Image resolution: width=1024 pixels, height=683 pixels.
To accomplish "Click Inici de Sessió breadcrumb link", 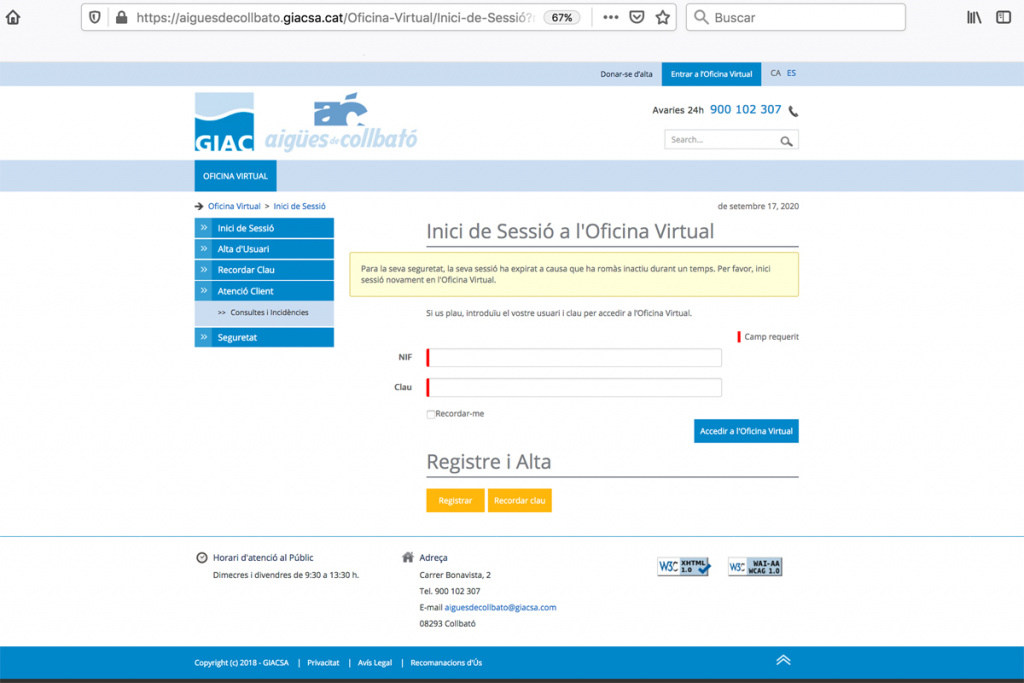I will (299, 206).
